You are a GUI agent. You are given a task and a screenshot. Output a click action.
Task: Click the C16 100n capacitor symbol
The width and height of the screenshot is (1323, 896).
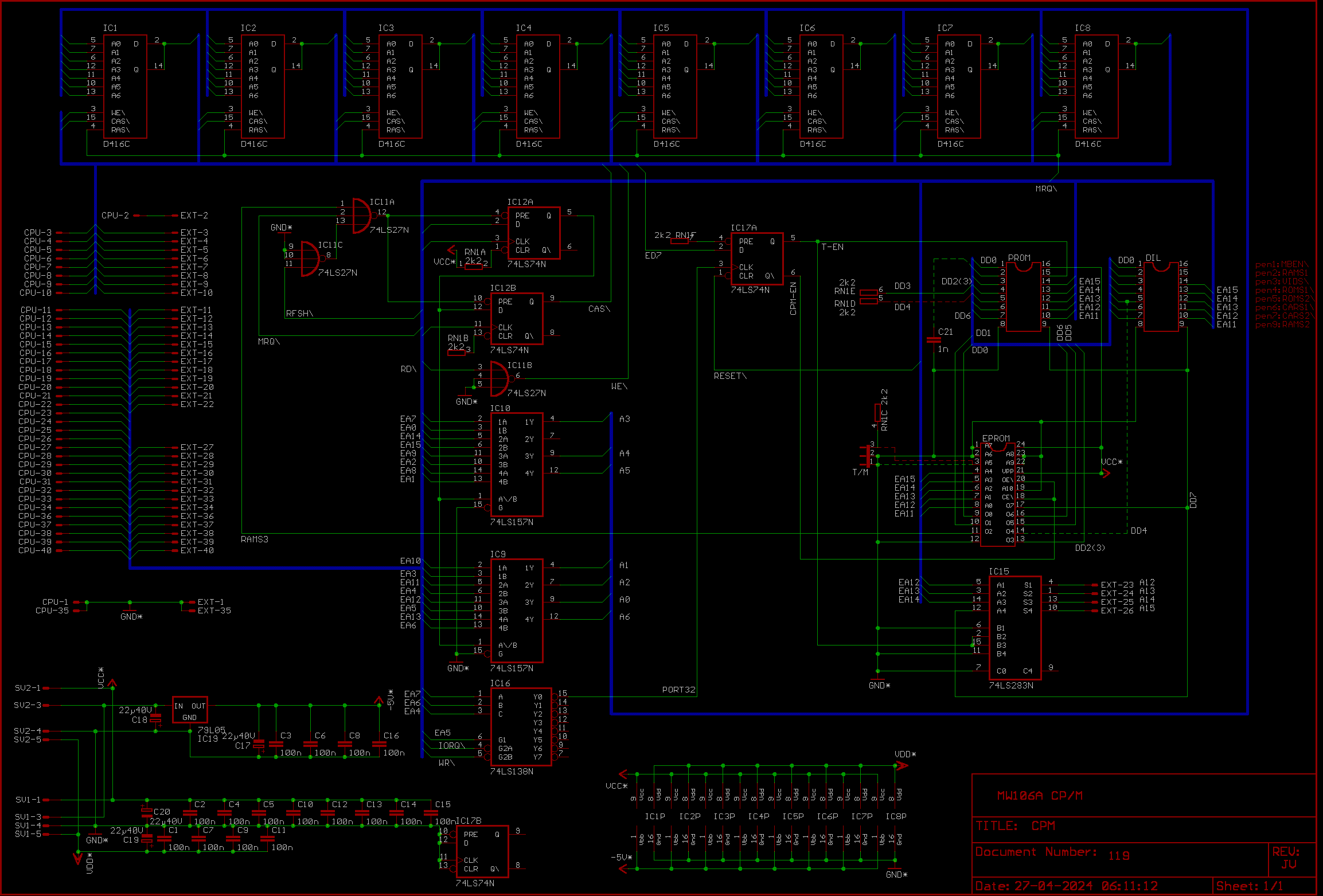point(379,744)
